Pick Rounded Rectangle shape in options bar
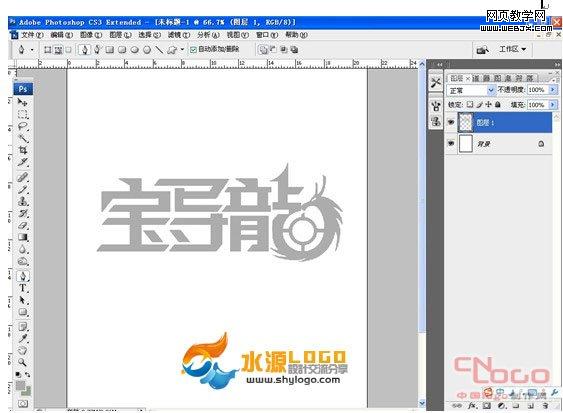Screen dimensions: 563x413 click(x=122, y=50)
